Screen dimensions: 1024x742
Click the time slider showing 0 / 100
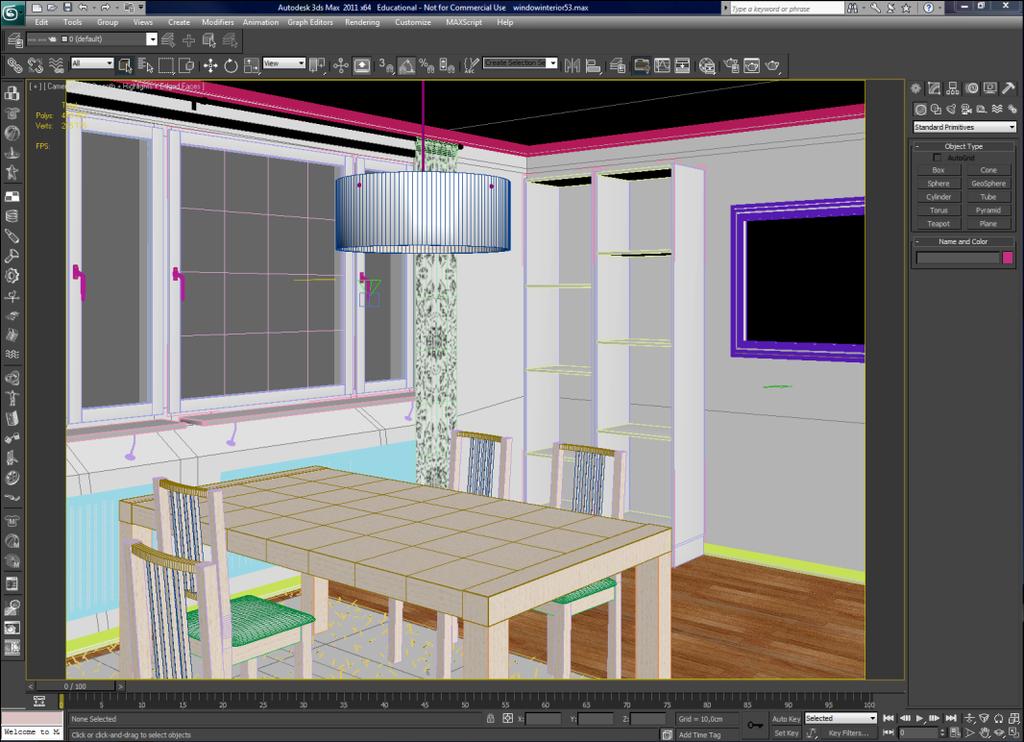75,686
